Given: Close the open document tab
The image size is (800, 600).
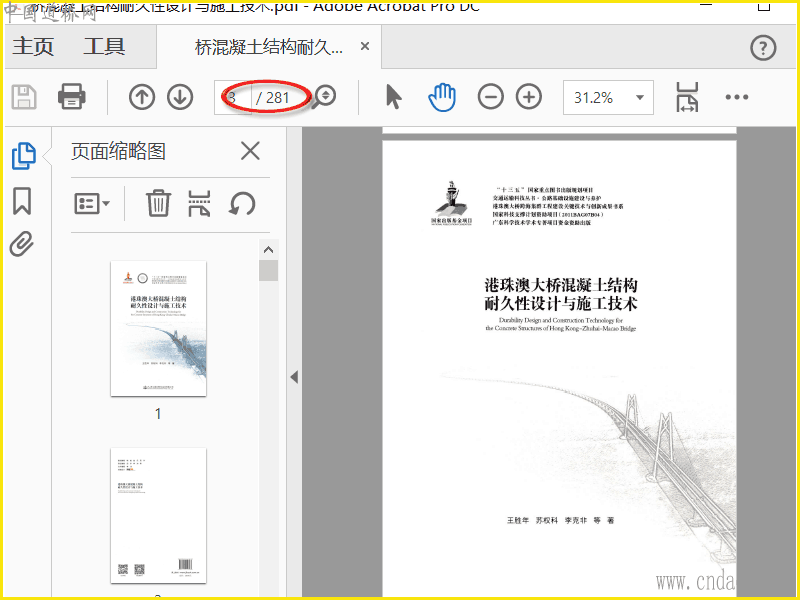Looking at the screenshot, I should (x=365, y=46).
